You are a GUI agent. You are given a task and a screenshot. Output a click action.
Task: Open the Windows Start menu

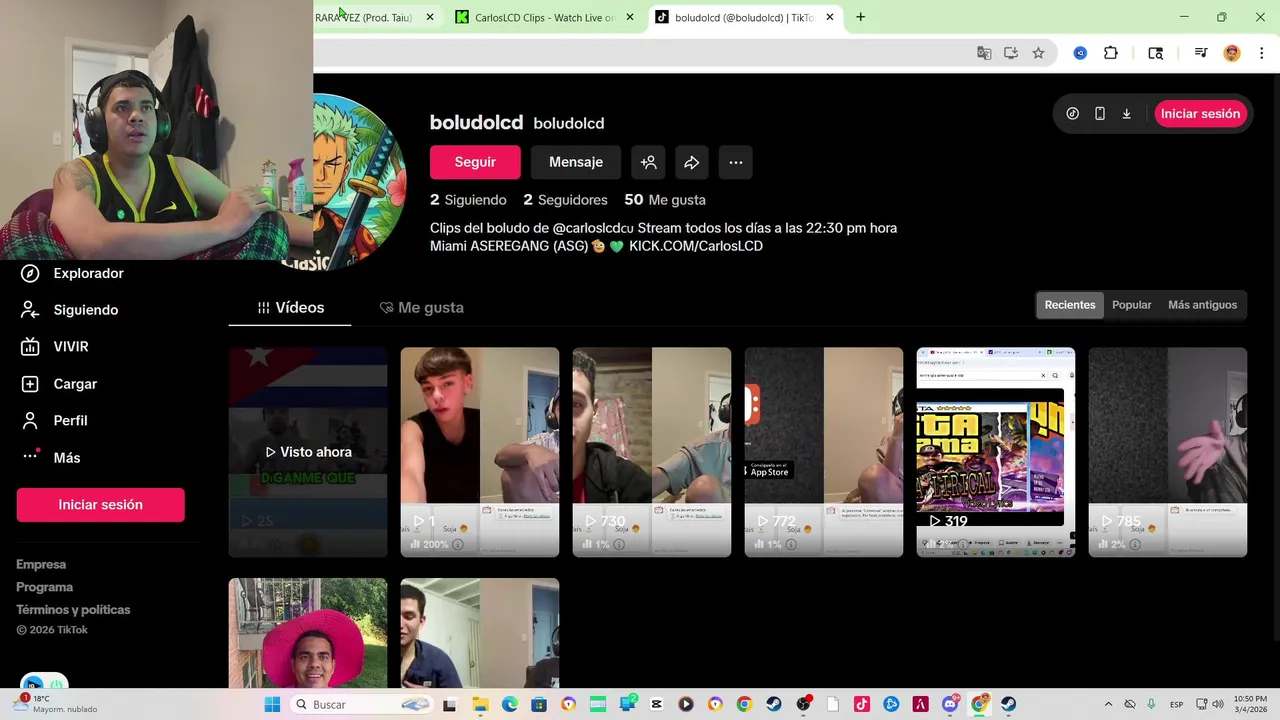(272, 704)
